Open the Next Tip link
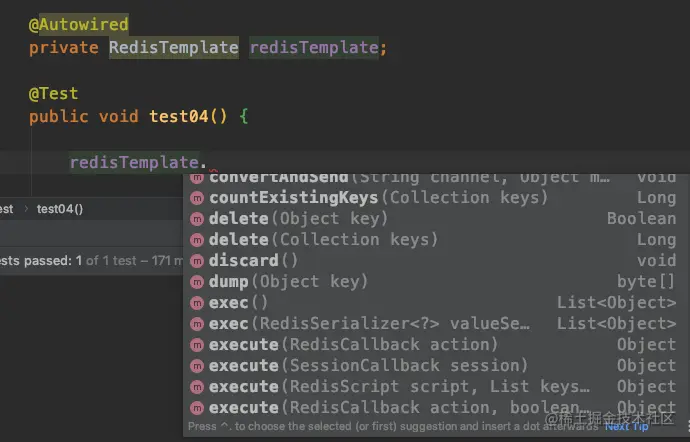Screen dimensions: 690x442 tap(627, 427)
